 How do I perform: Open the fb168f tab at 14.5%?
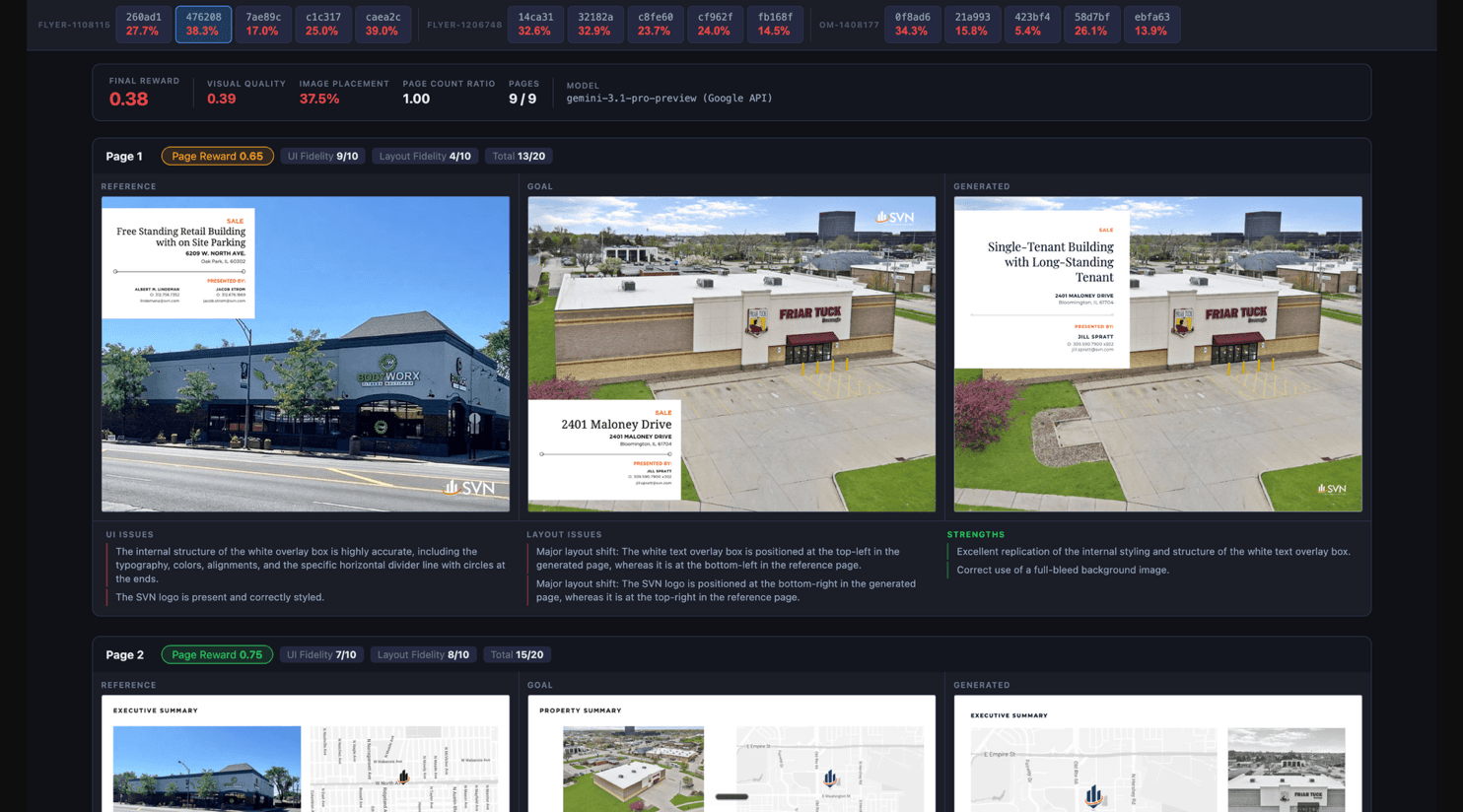tap(775, 24)
